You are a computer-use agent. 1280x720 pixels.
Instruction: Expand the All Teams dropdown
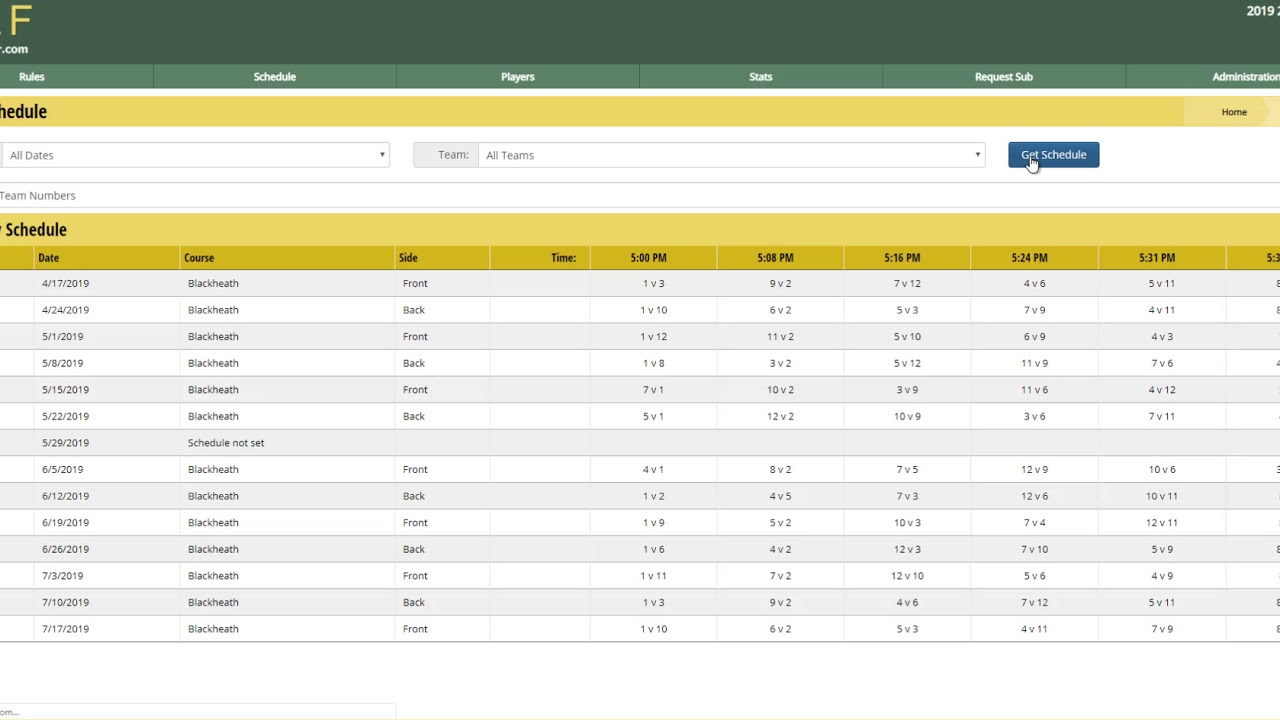tap(731, 155)
